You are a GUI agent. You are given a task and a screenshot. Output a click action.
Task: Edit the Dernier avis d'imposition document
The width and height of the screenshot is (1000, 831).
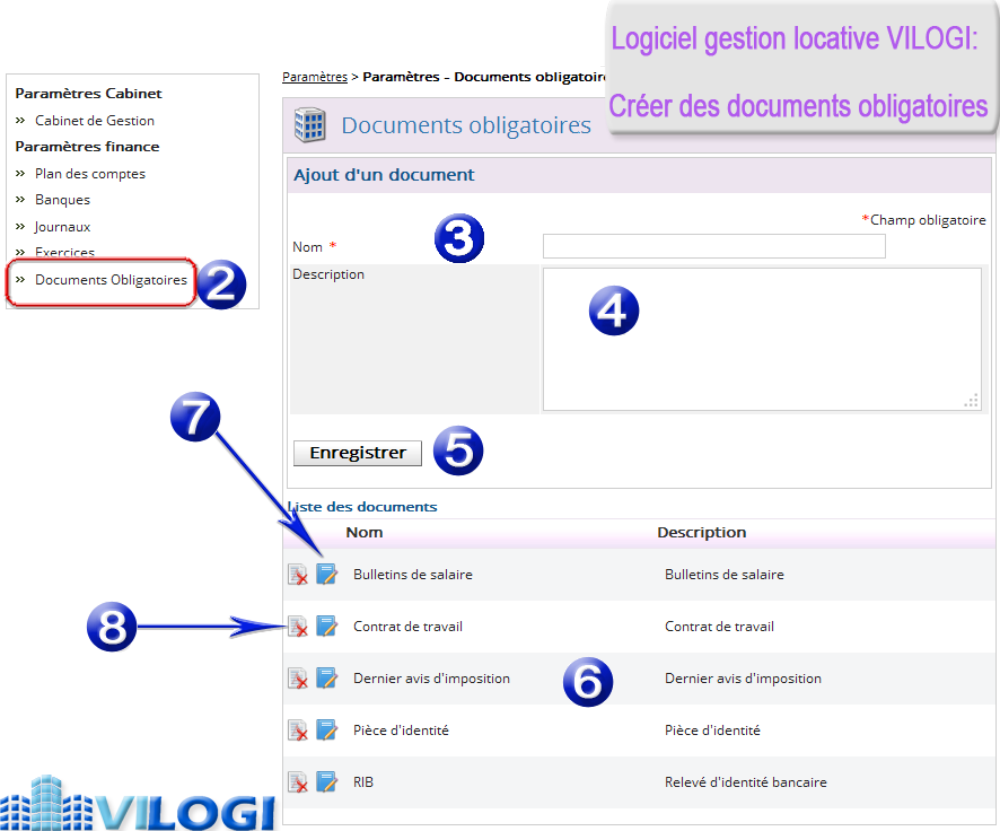(327, 678)
